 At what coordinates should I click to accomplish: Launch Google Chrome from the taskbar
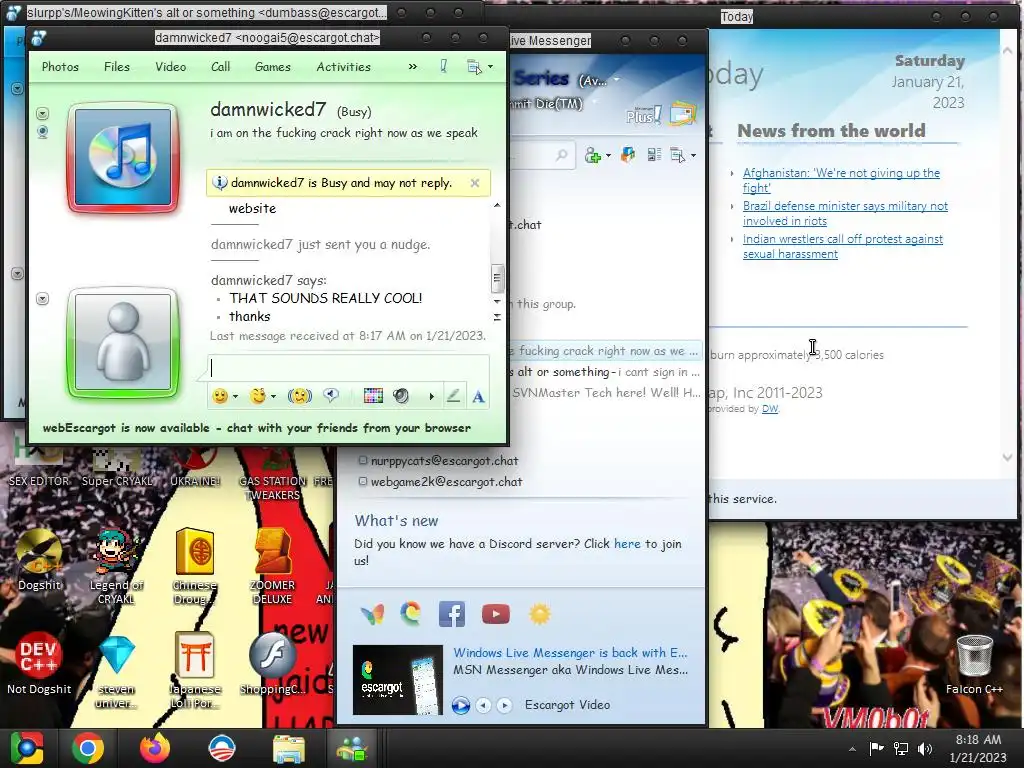tap(88, 748)
